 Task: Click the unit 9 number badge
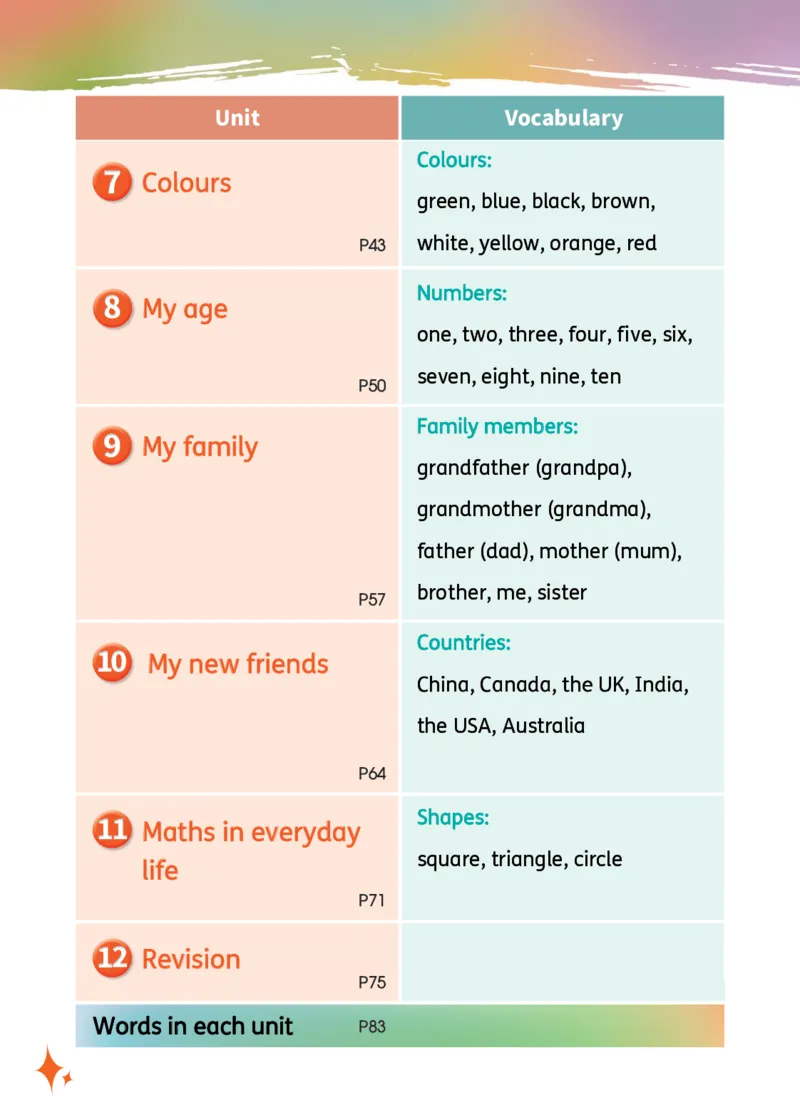112,446
